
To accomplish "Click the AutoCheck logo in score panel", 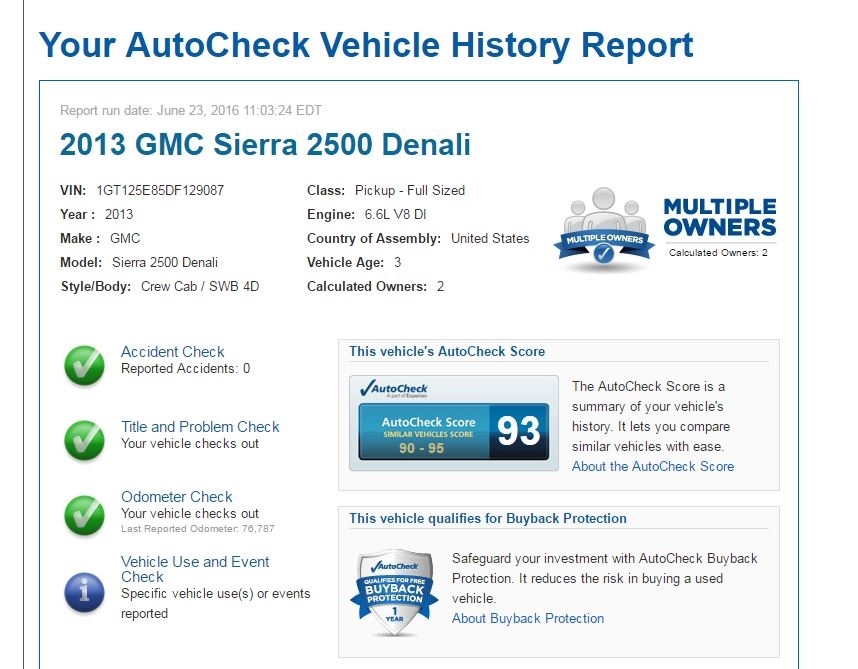I will tap(394, 389).
